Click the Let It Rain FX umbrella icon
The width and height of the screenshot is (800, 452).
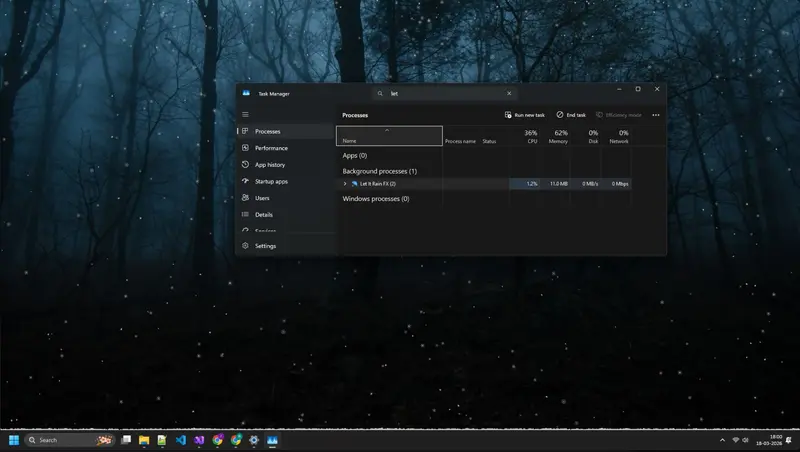click(355, 184)
